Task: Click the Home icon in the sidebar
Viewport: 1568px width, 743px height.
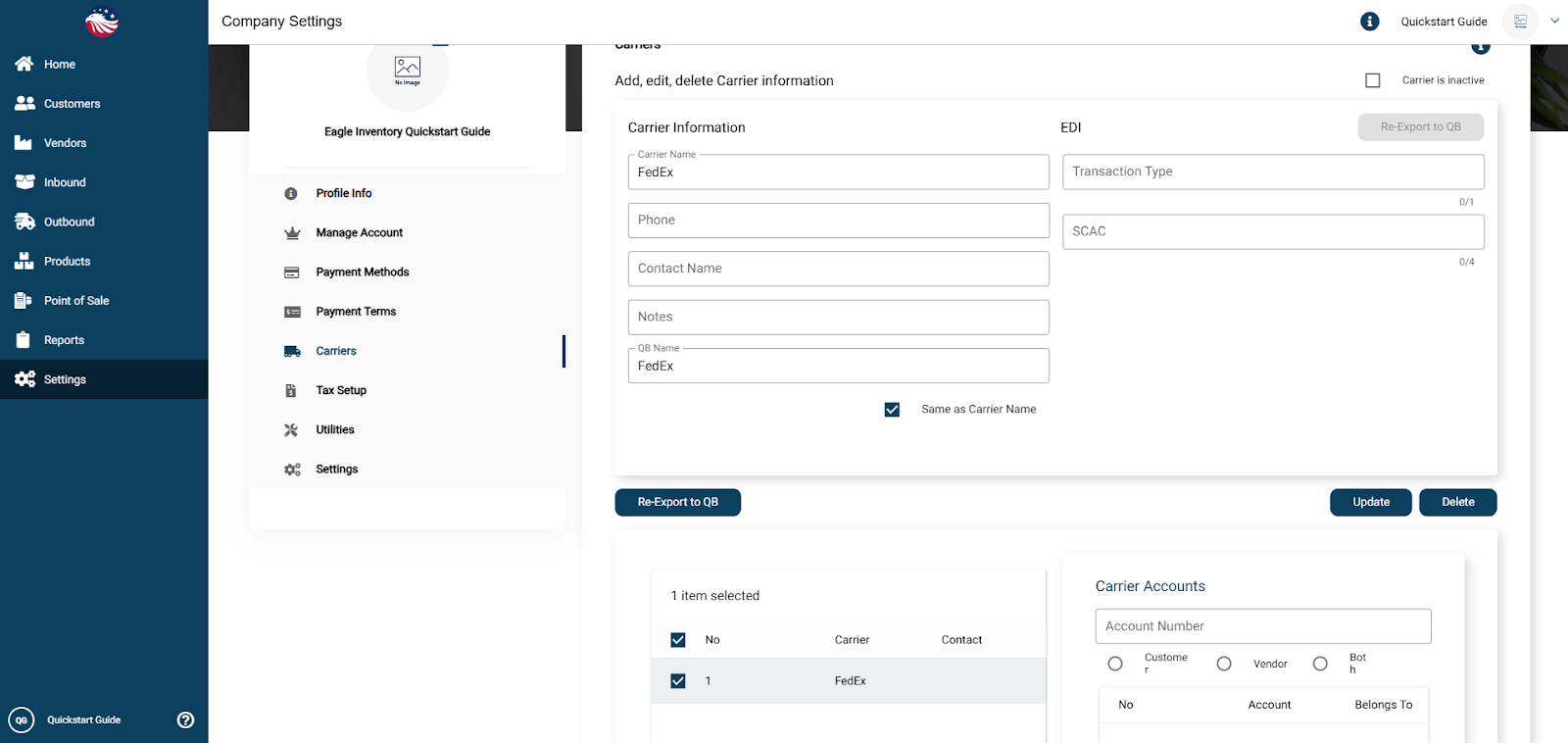Action: [24, 64]
